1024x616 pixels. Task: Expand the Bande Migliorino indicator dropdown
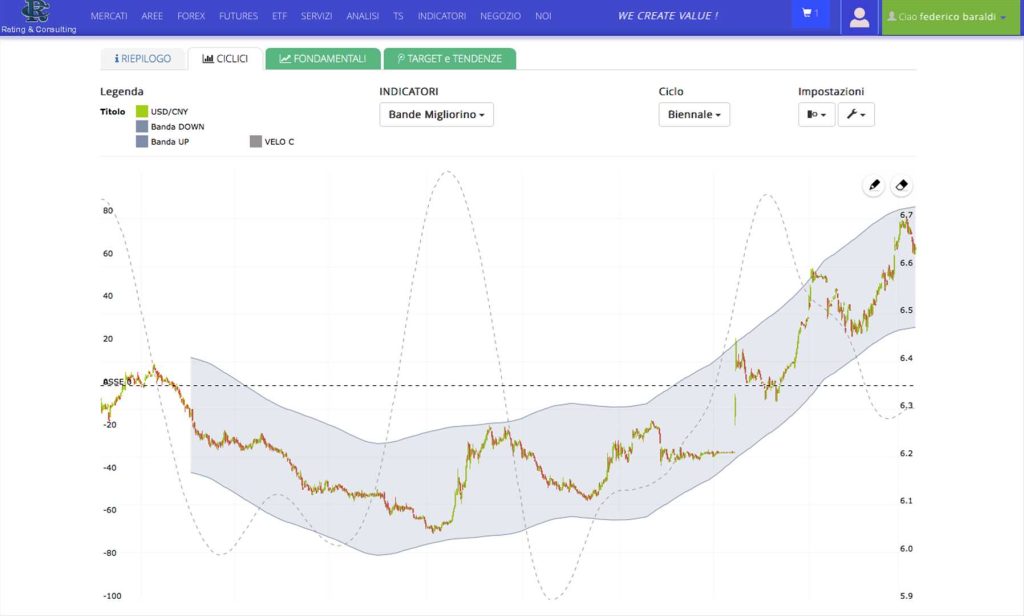pyautogui.click(x=436, y=114)
